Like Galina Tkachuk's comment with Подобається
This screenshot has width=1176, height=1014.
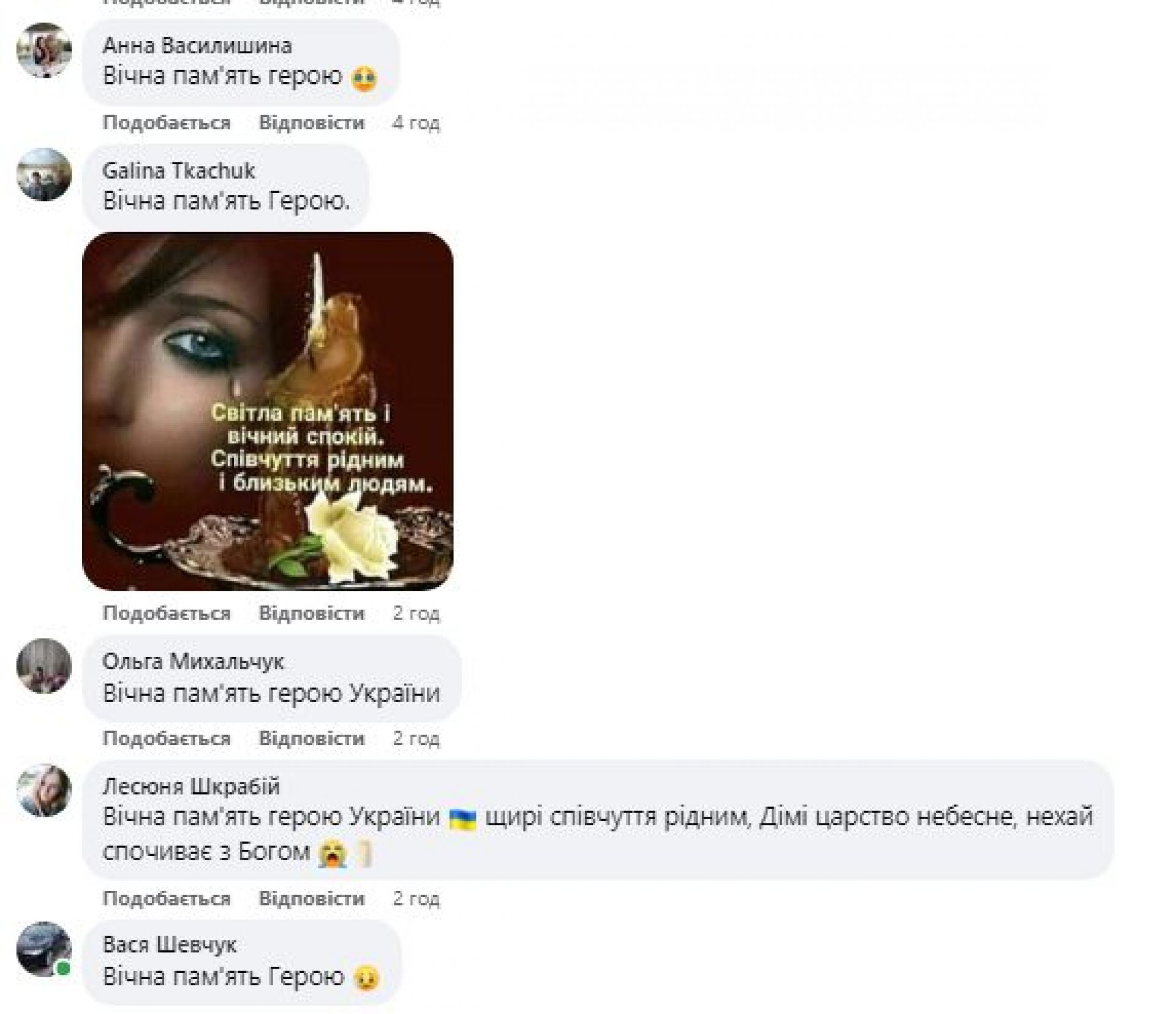167,613
